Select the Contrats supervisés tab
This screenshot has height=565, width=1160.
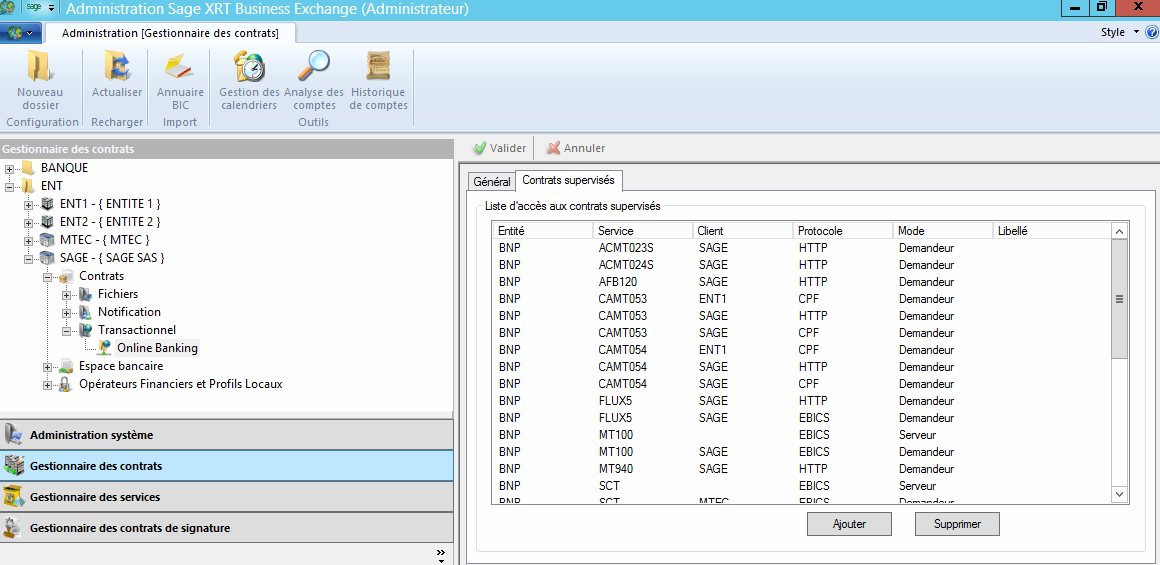568,180
